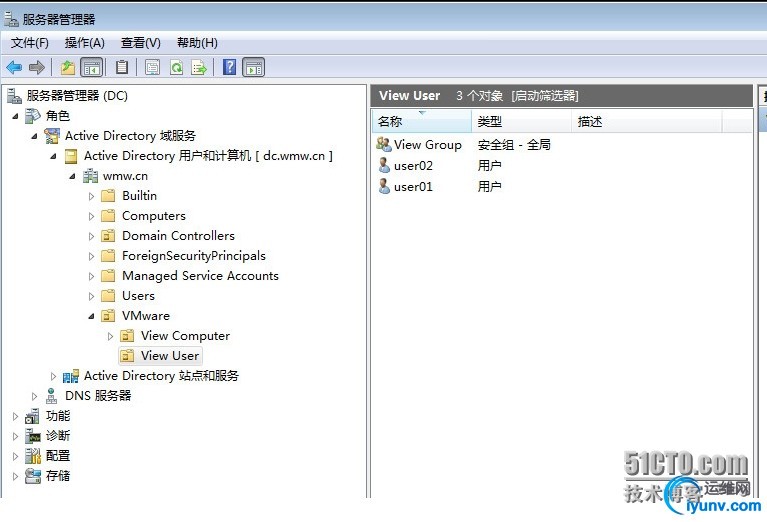
Task: Click the 存储 storage icon
Action: coord(33,476)
